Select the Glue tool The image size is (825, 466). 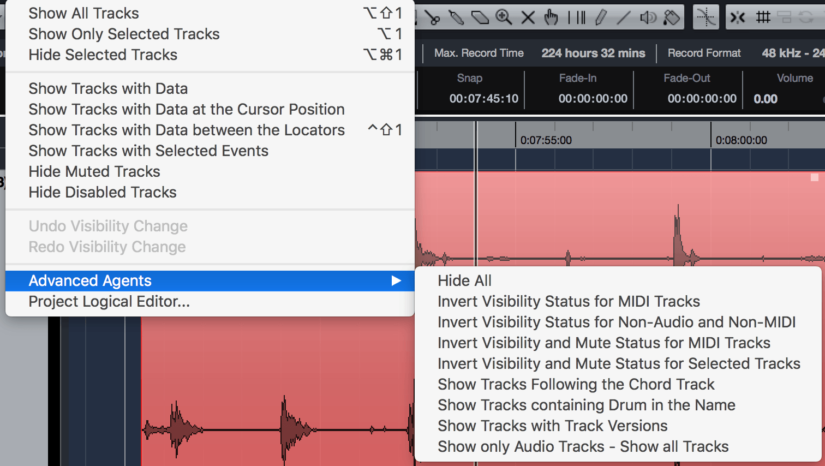tap(456, 18)
